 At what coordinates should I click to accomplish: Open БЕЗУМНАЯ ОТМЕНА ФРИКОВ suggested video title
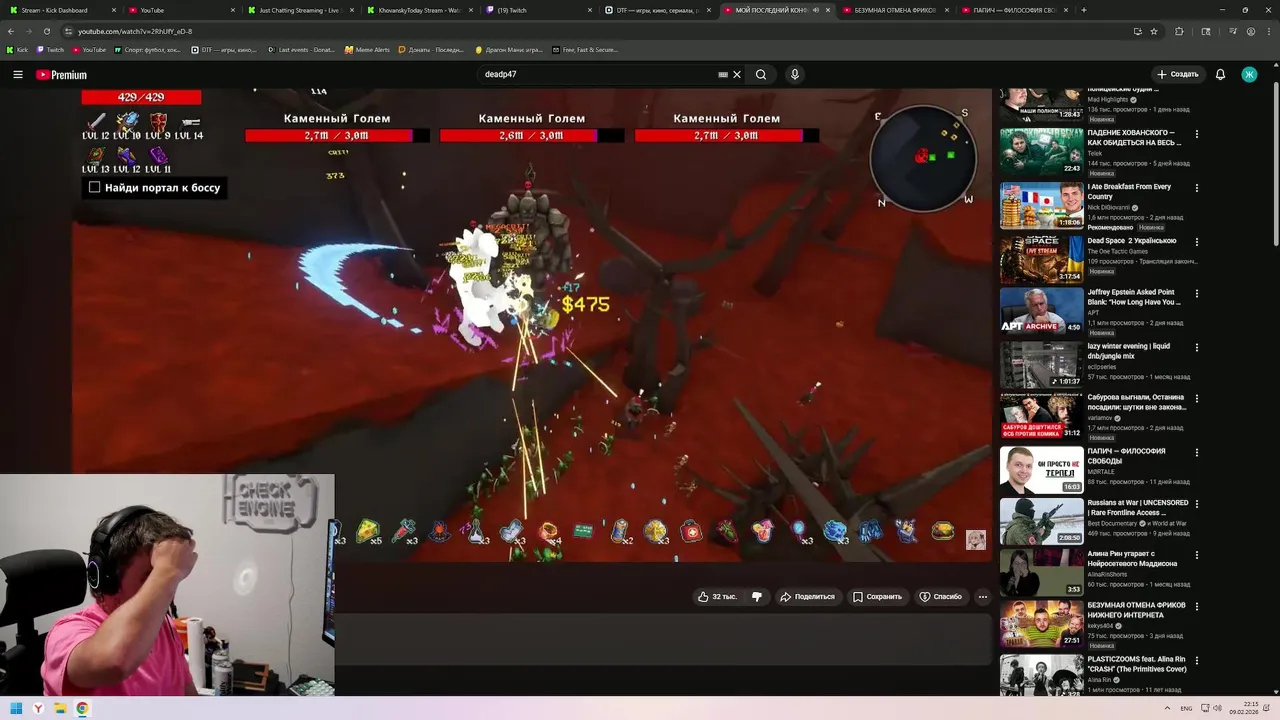1137,610
